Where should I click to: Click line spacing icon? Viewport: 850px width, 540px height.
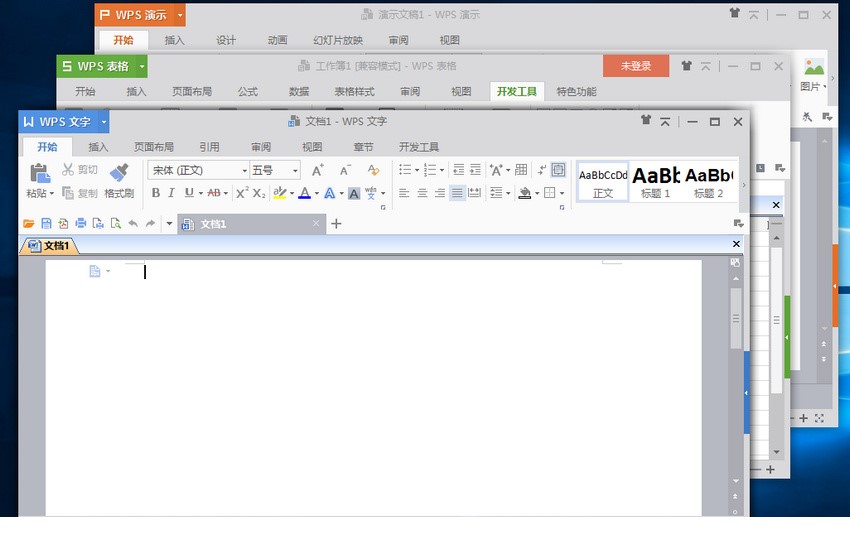496,192
